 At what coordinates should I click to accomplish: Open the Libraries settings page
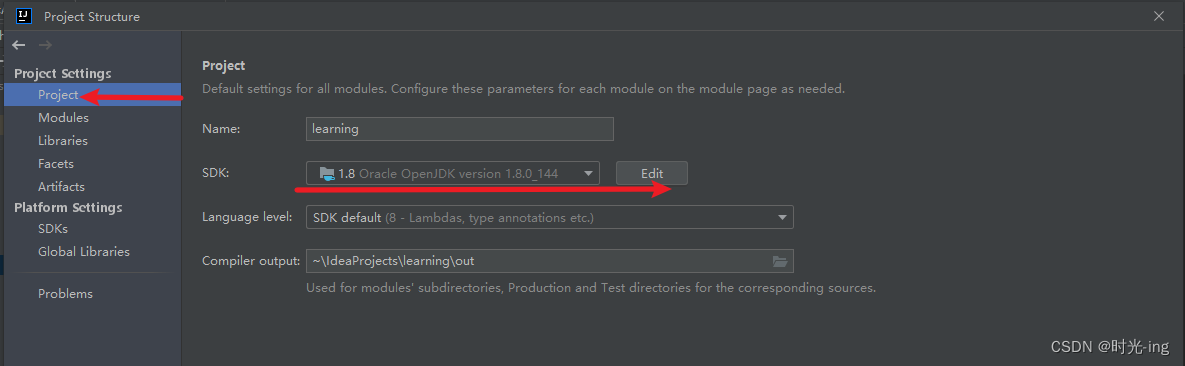pyautogui.click(x=63, y=141)
